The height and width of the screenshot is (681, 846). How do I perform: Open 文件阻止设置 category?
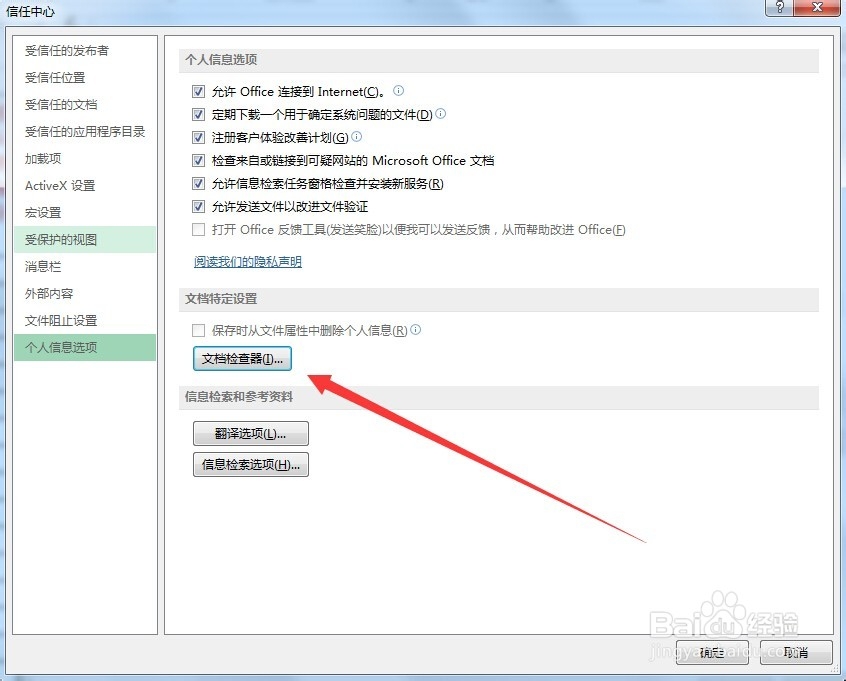85,321
